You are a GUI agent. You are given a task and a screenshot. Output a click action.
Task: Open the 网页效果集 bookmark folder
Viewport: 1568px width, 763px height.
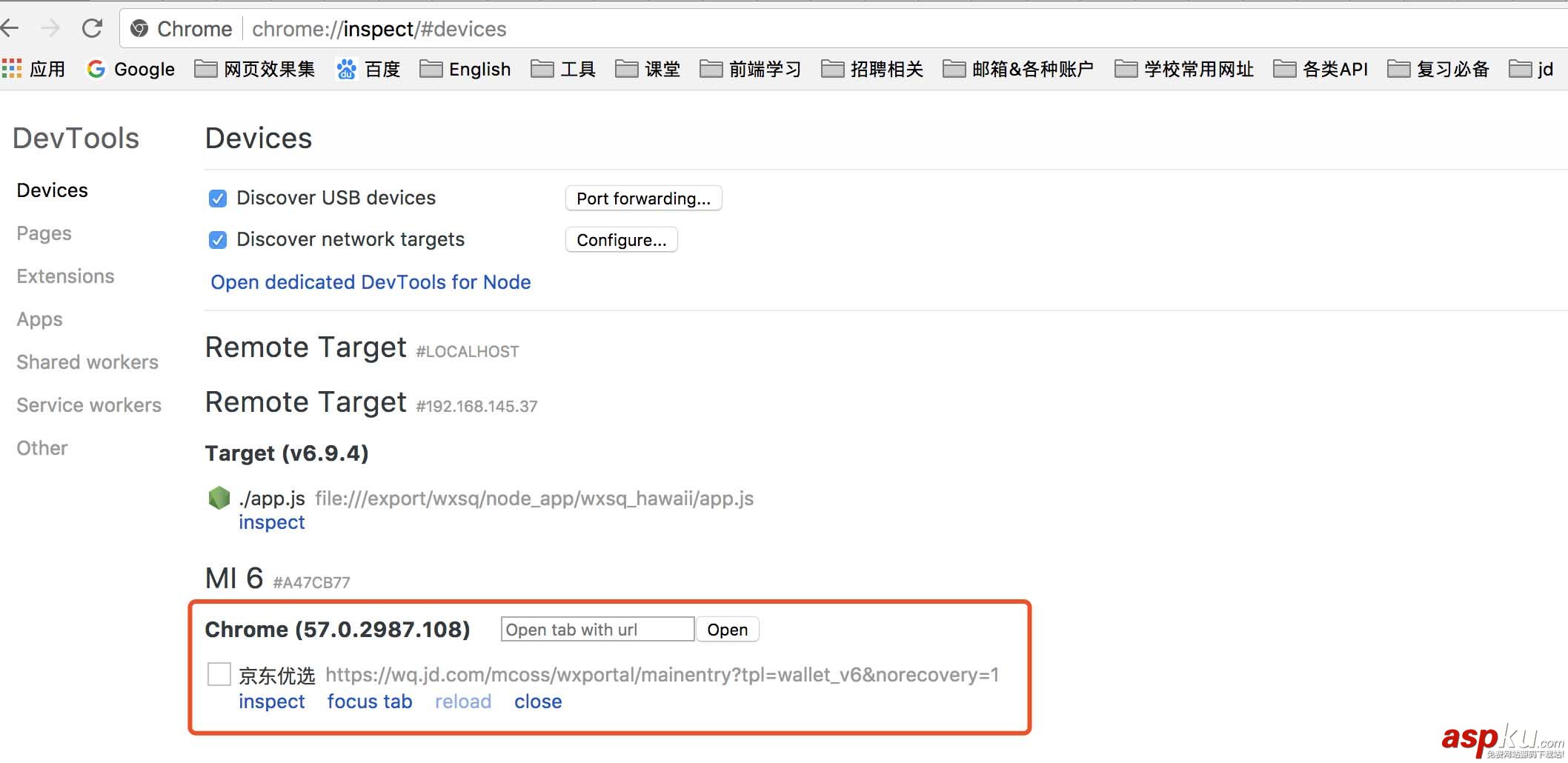(x=255, y=69)
